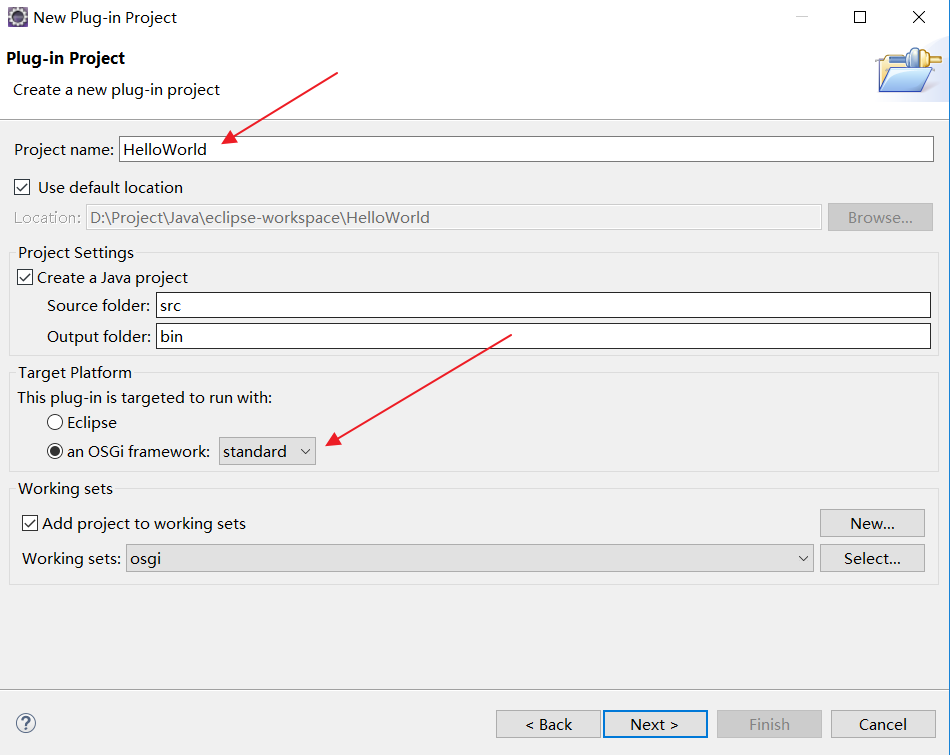Open the help question mark icon
Image resolution: width=950 pixels, height=755 pixels.
coord(26,723)
